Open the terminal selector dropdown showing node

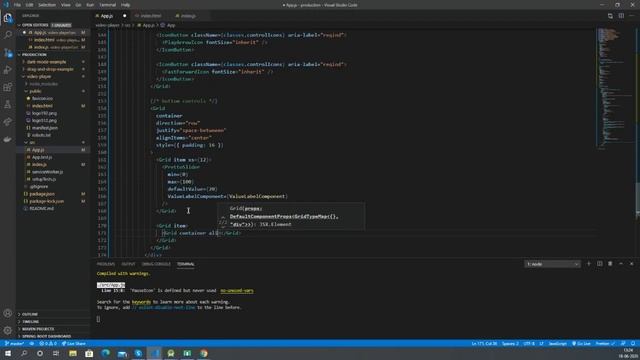tap(552, 264)
